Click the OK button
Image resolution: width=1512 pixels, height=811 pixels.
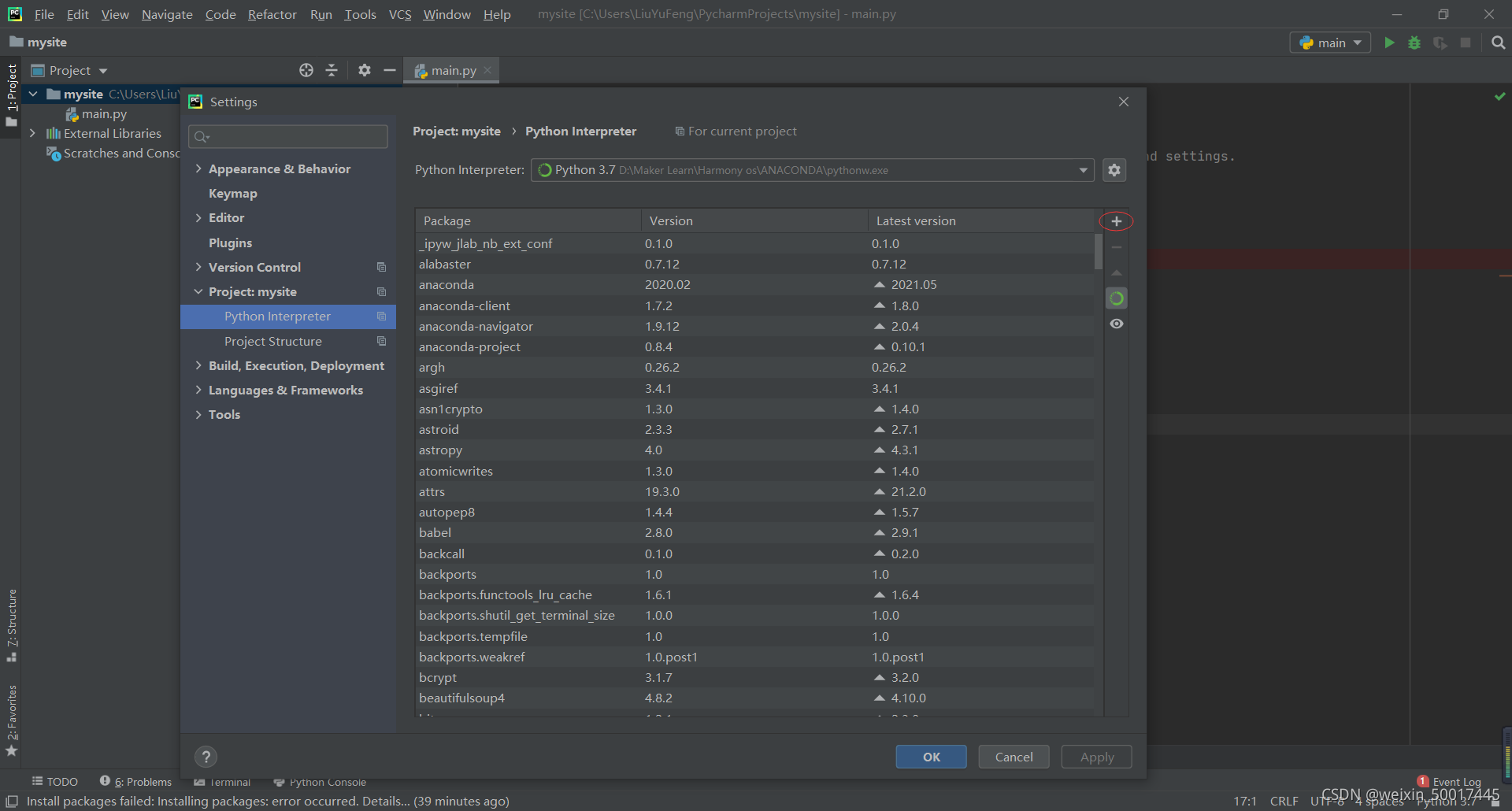point(931,757)
